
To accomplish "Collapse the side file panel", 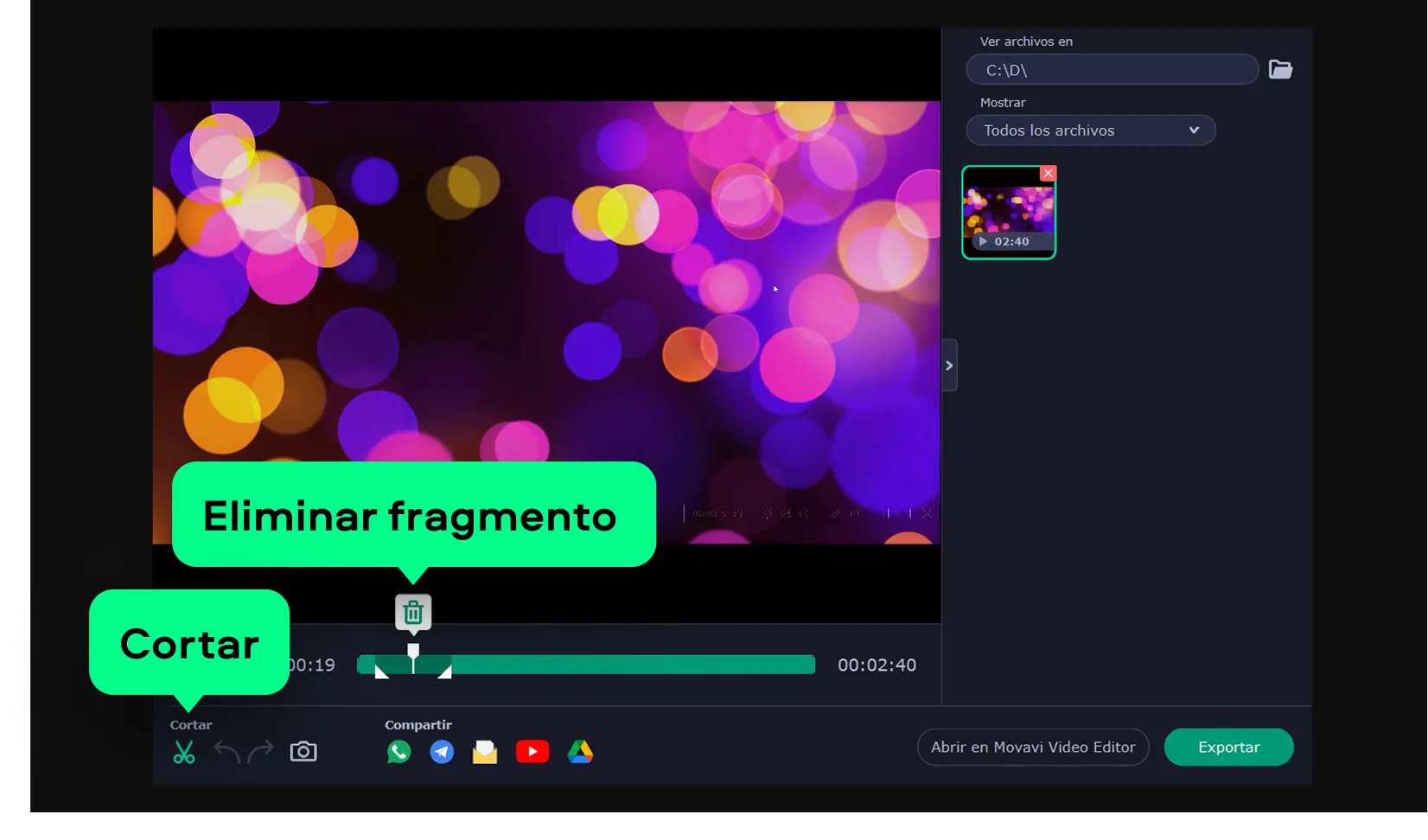I will (949, 366).
